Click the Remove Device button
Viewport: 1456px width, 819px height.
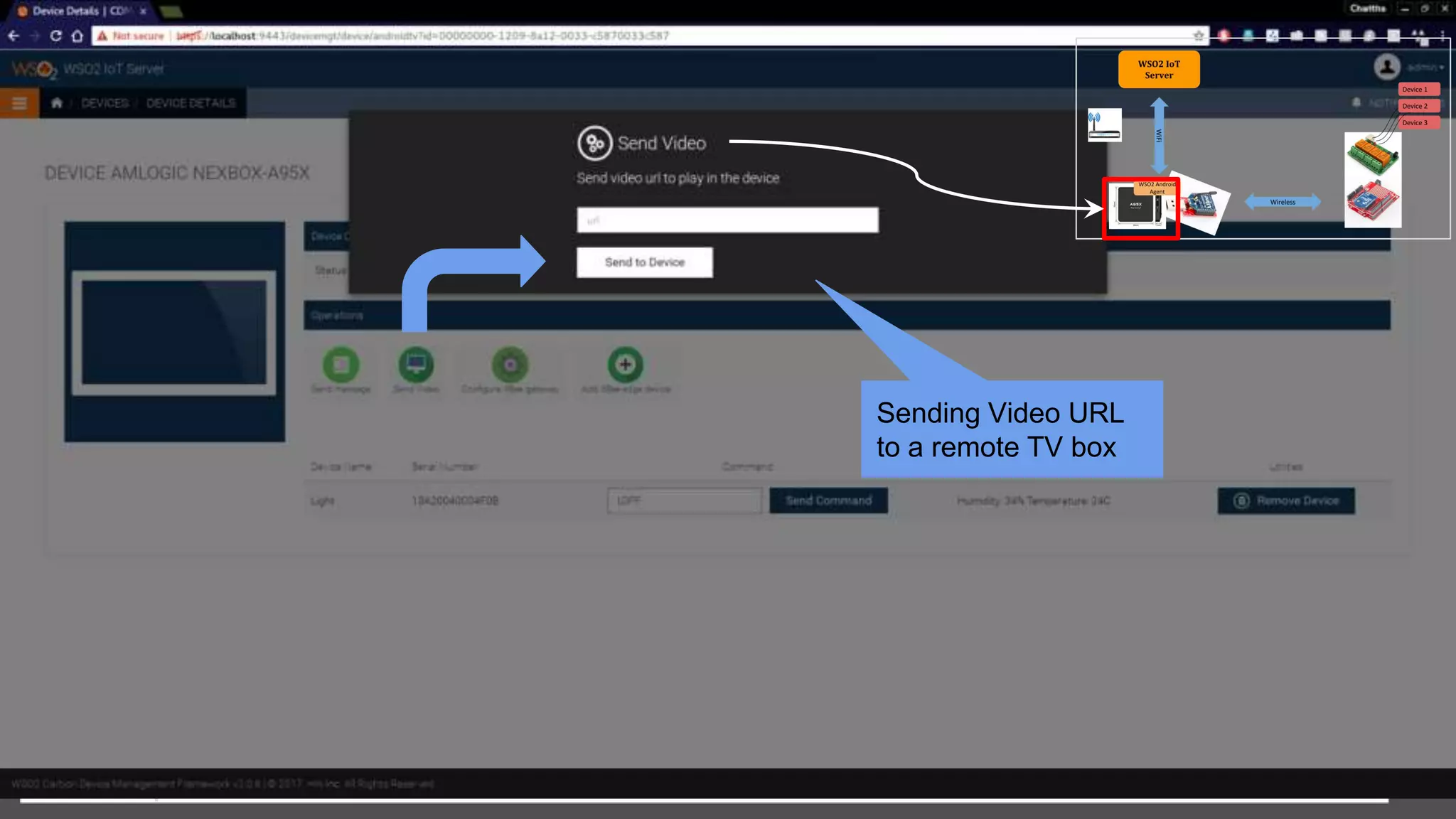click(1286, 500)
